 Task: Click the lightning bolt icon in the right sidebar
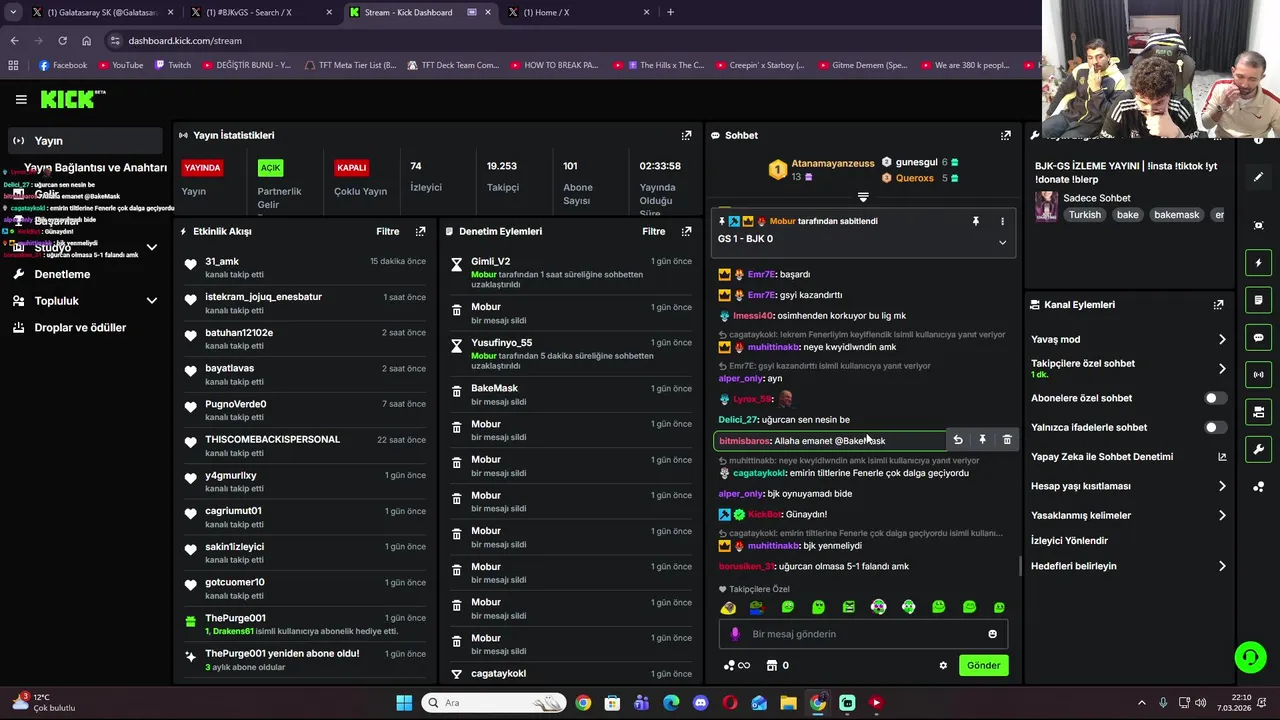tap(1258, 263)
